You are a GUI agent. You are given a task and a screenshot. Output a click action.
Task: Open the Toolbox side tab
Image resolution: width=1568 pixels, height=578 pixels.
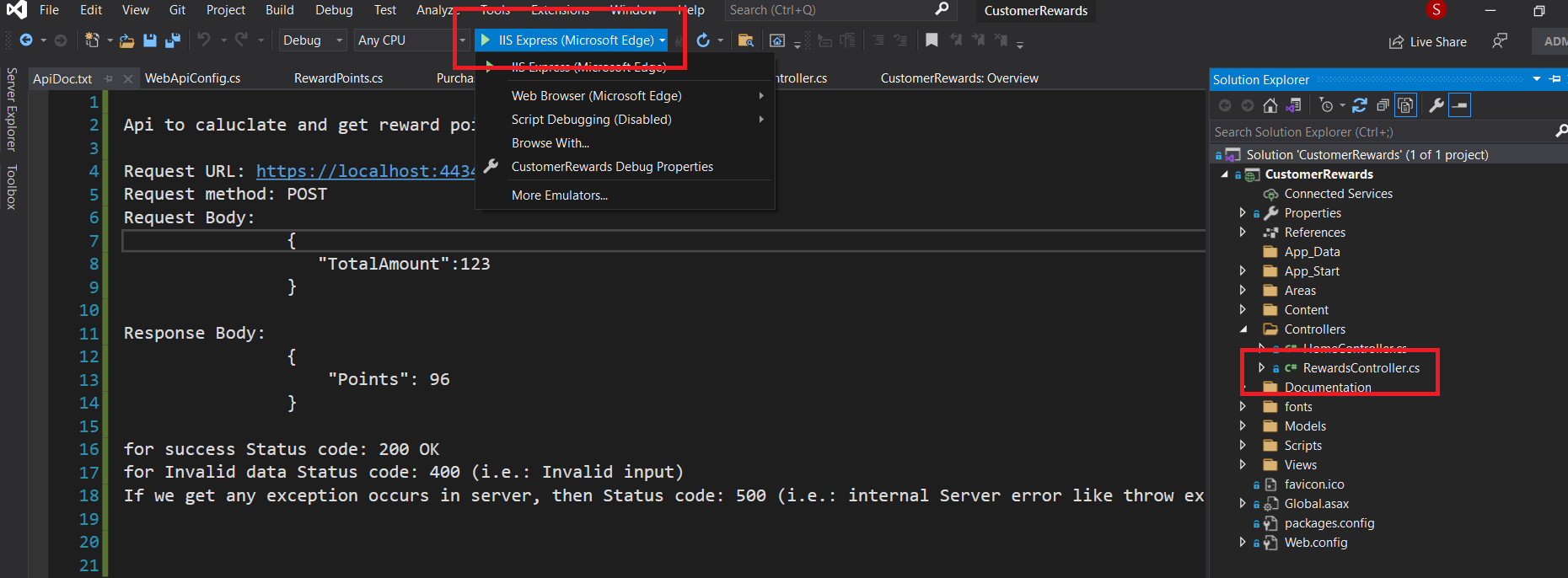pos(11,187)
